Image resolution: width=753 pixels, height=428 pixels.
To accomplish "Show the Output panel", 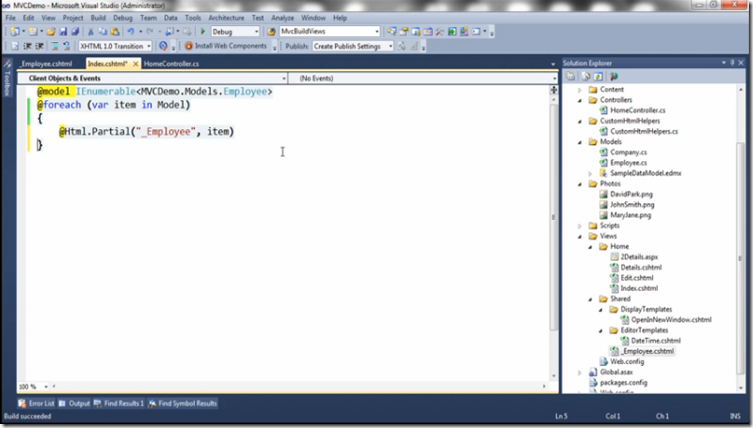I will tap(74, 404).
